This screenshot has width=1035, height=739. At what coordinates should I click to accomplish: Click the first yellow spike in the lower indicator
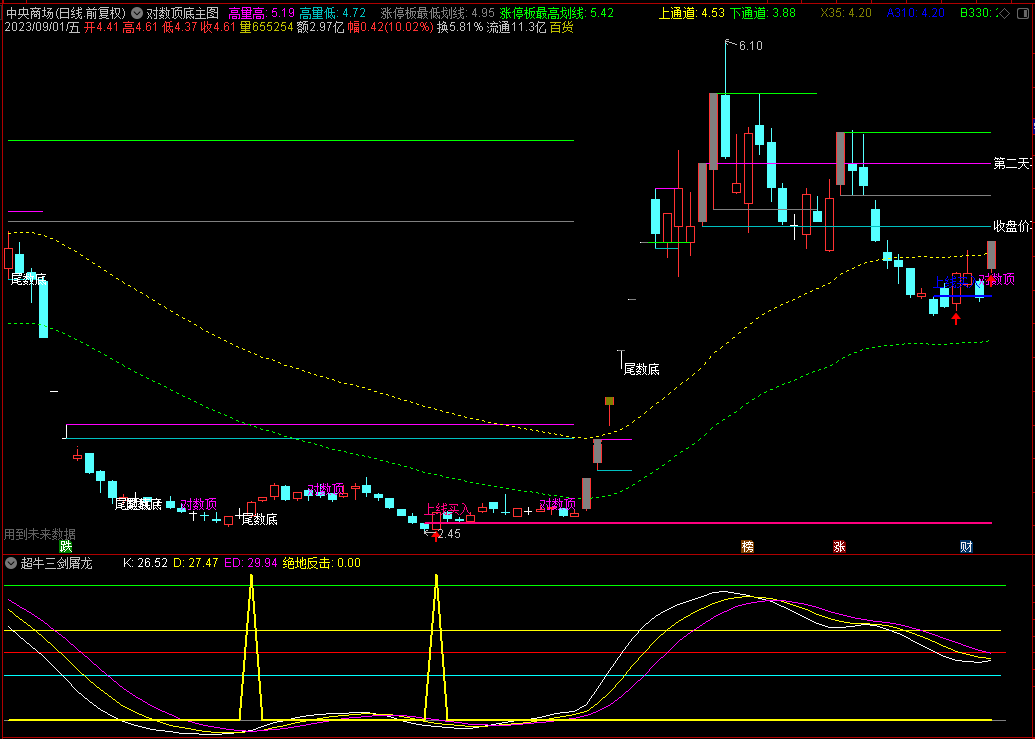251,580
